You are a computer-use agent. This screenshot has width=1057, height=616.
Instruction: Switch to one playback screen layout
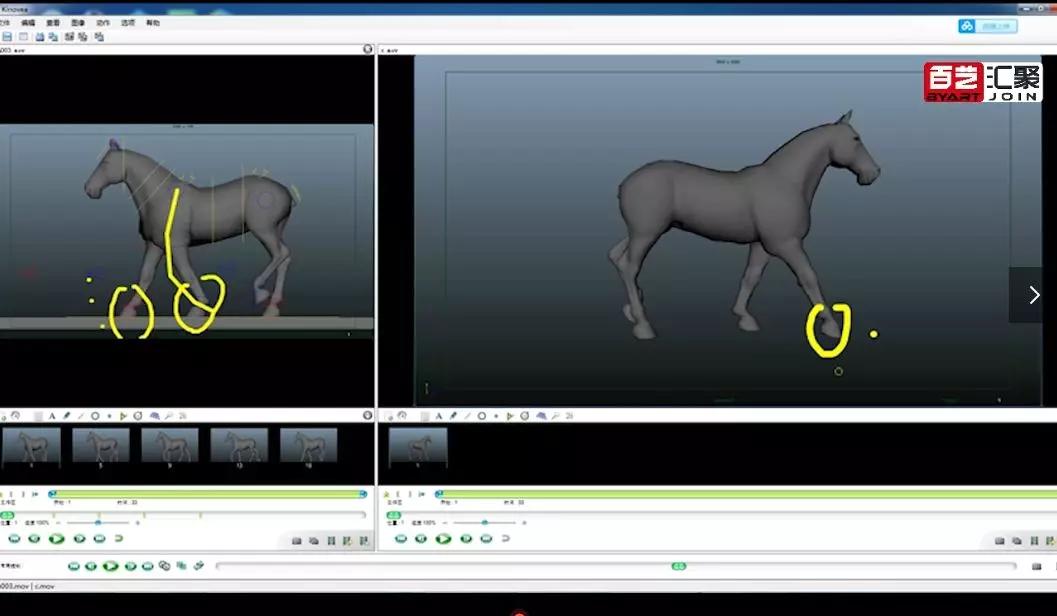[40, 37]
